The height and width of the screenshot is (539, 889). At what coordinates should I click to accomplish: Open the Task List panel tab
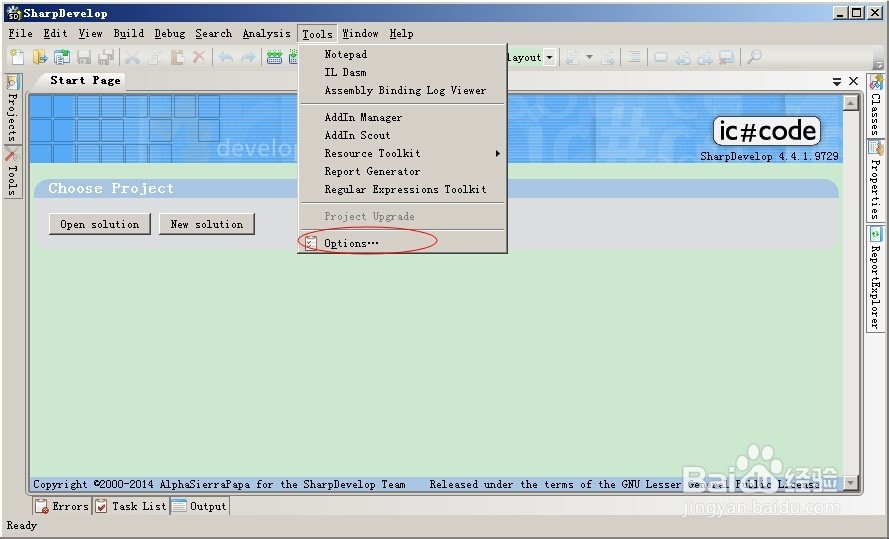(x=131, y=506)
